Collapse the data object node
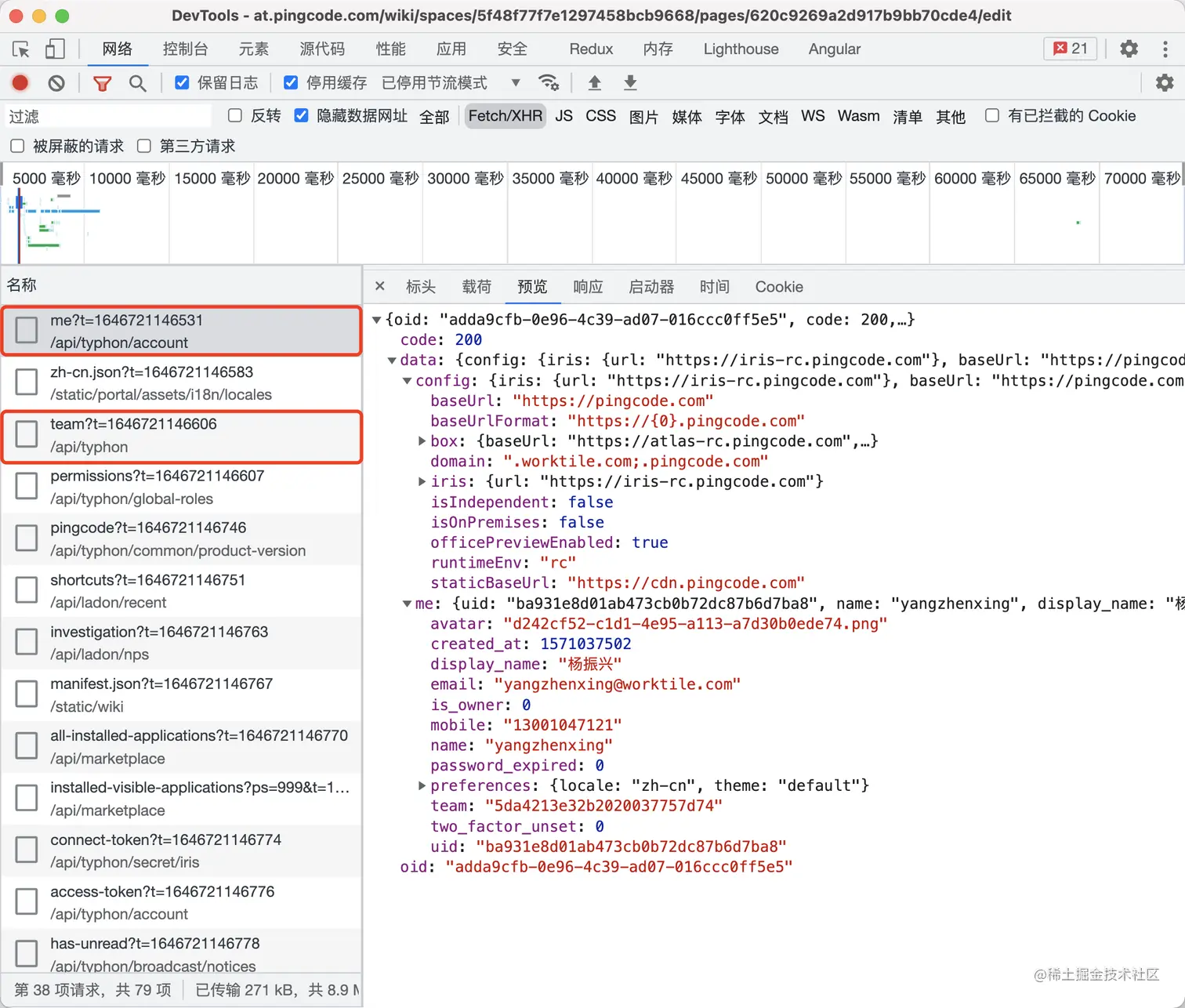Image resolution: width=1185 pixels, height=1008 pixels. pos(392,361)
